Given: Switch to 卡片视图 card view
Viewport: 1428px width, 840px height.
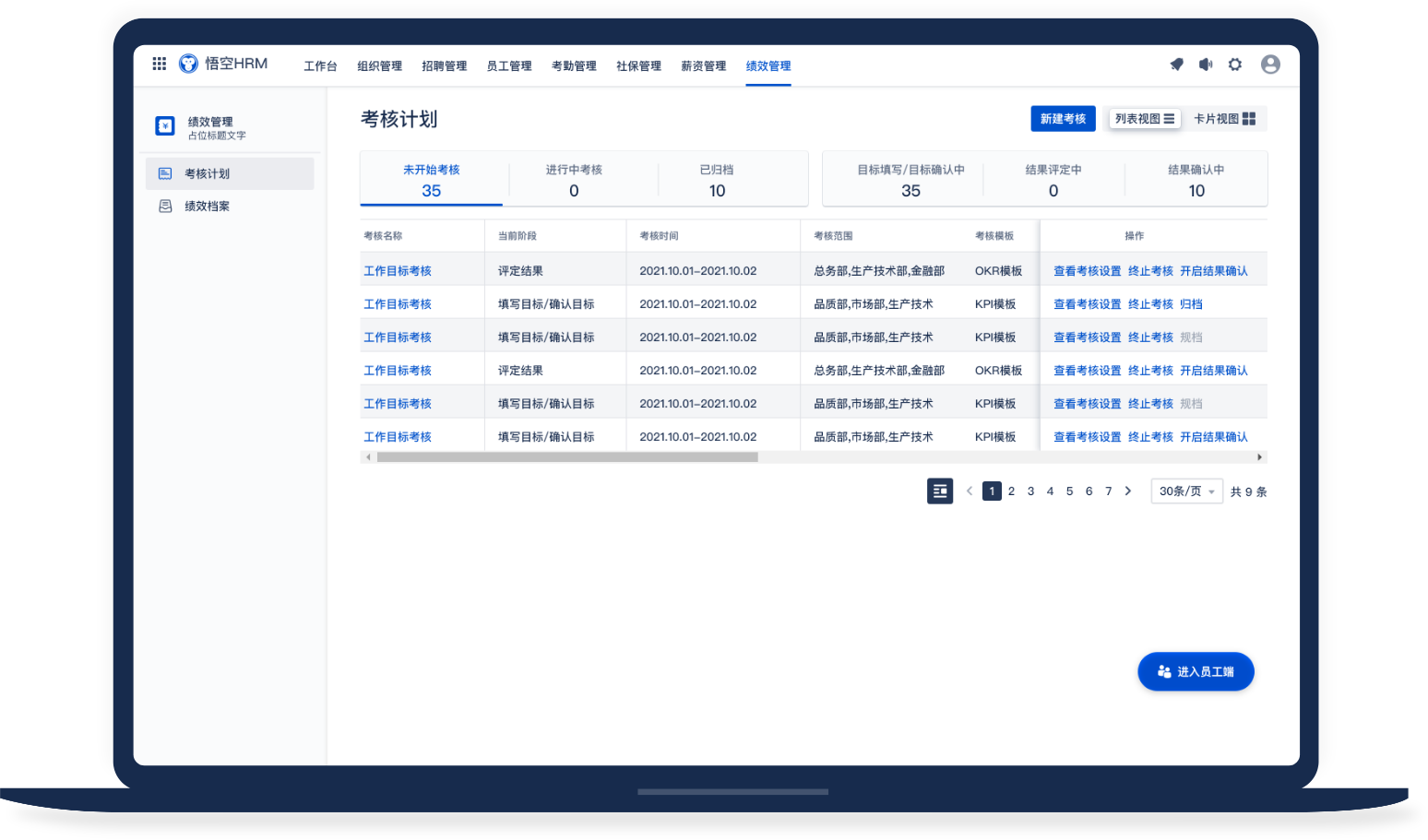Looking at the screenshot, I should click(x=1224, y=119).
